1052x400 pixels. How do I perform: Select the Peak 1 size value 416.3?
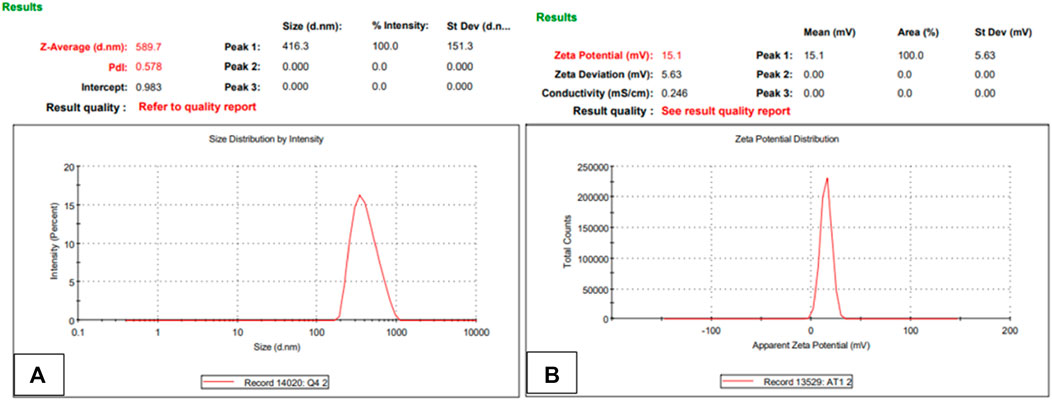coord(296,48)
